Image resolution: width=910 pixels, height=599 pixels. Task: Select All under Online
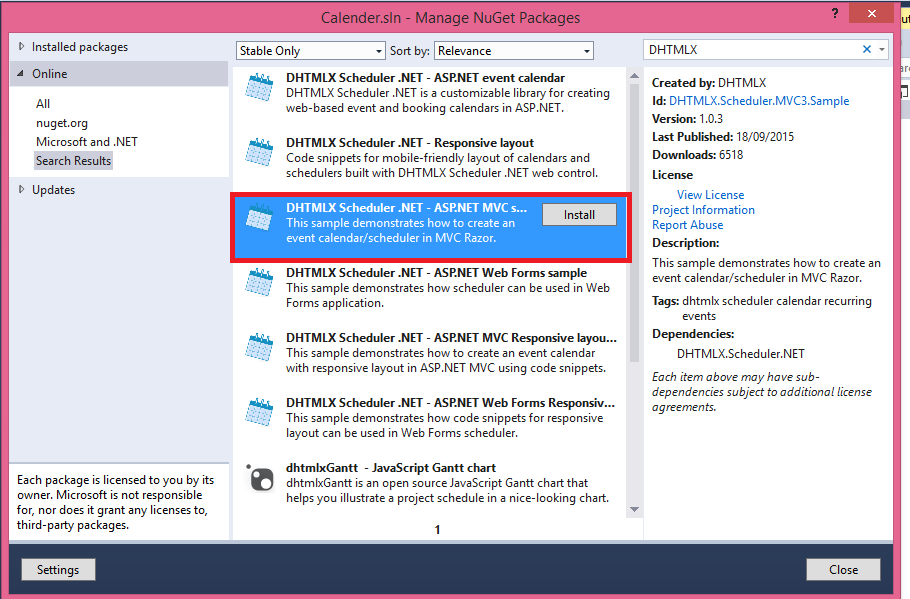click(43, 104)
